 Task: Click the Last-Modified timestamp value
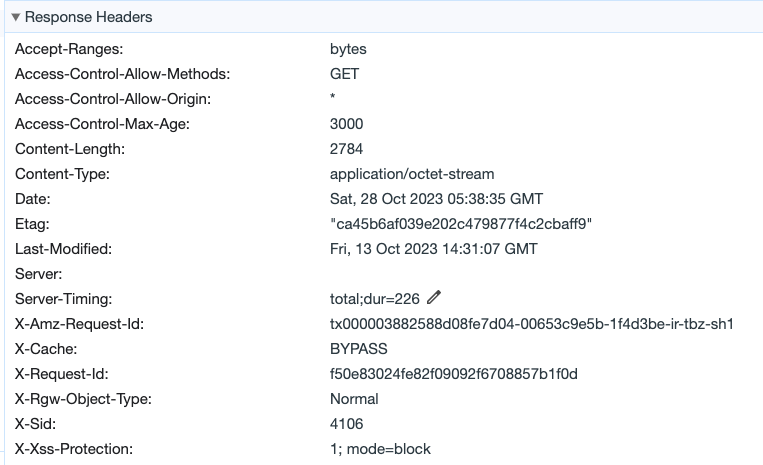pyautogui.click(x=433, y=249)
